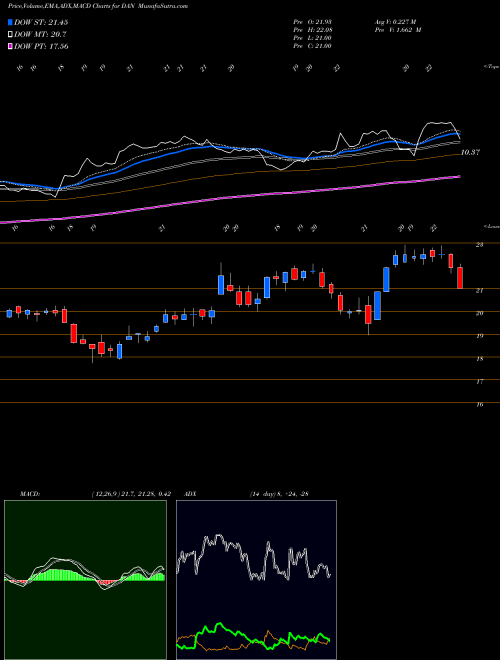Click the price axis label '18'
Viewport: 500px width, 660px height.
click(480, 359)
